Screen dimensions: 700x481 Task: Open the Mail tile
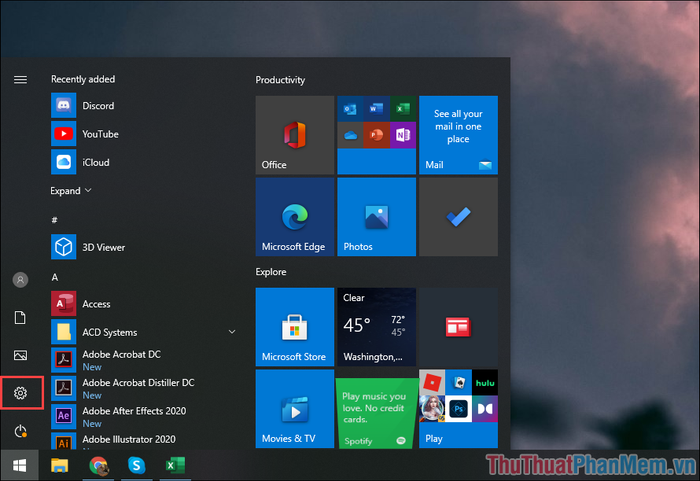tap(458, 135)
